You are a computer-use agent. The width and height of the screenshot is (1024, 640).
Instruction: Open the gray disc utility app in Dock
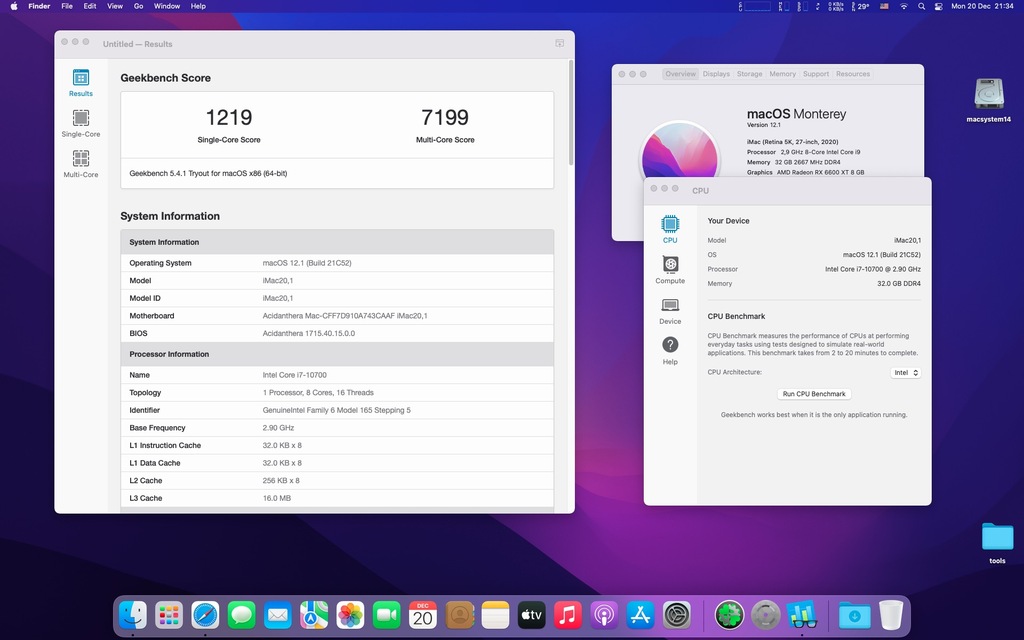point(765,615)
